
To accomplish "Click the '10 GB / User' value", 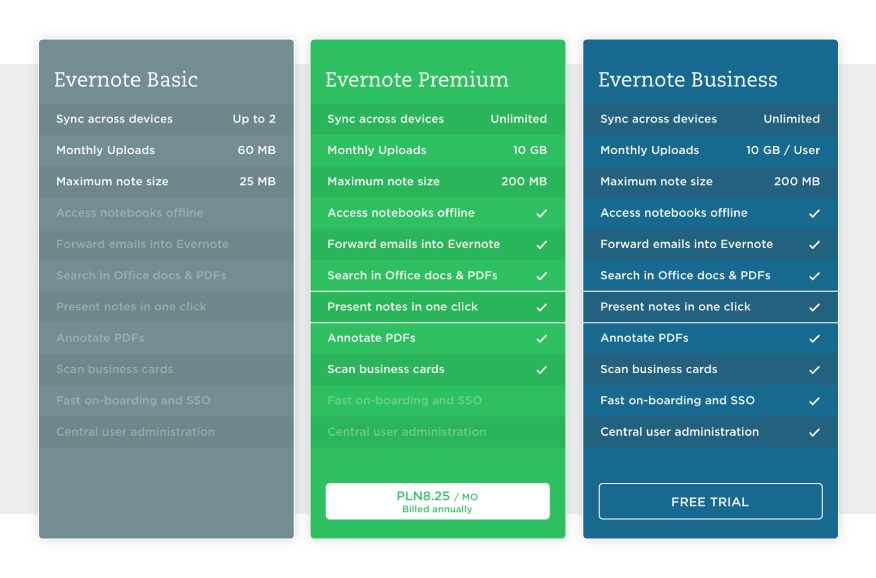I will coord(783,150).
